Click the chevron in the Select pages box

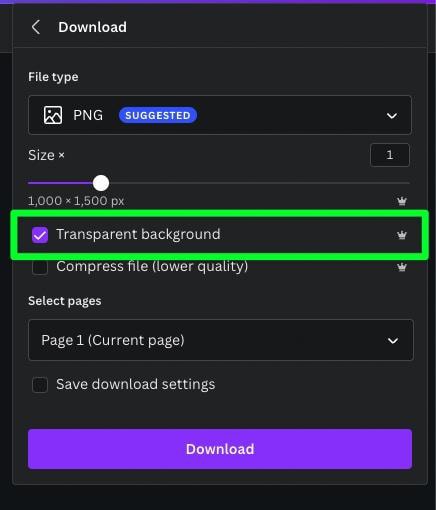(393, 341)
